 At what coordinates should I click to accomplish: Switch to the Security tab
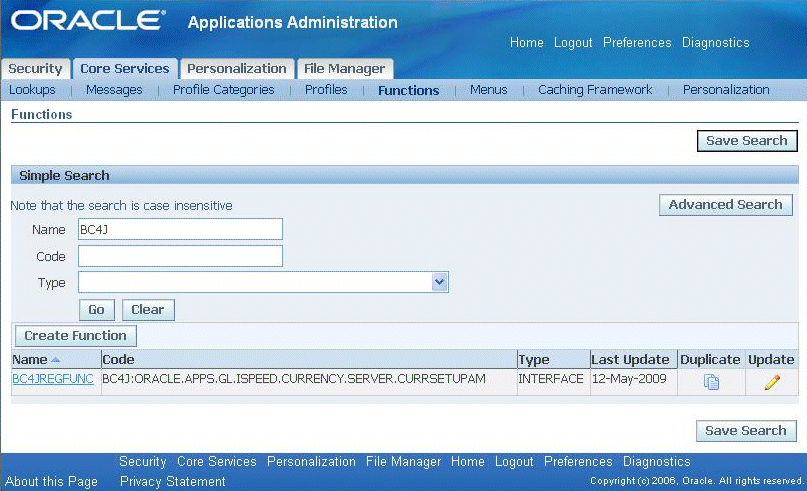click(35, 68)
